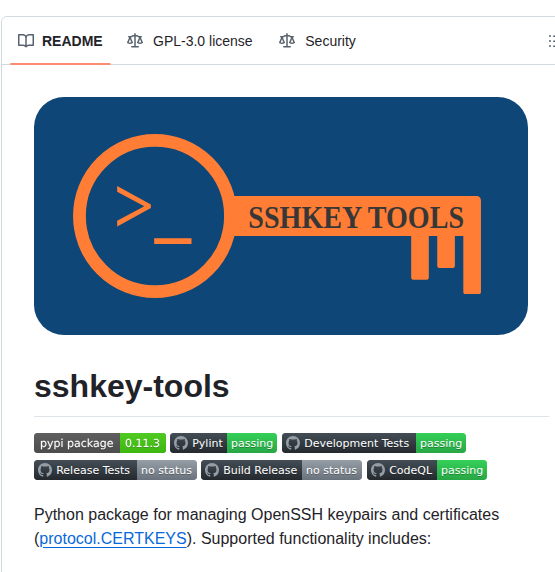Follow the protocol.CERTKEYS link
This screenshot has width=555, height=572.
point(113,538)
